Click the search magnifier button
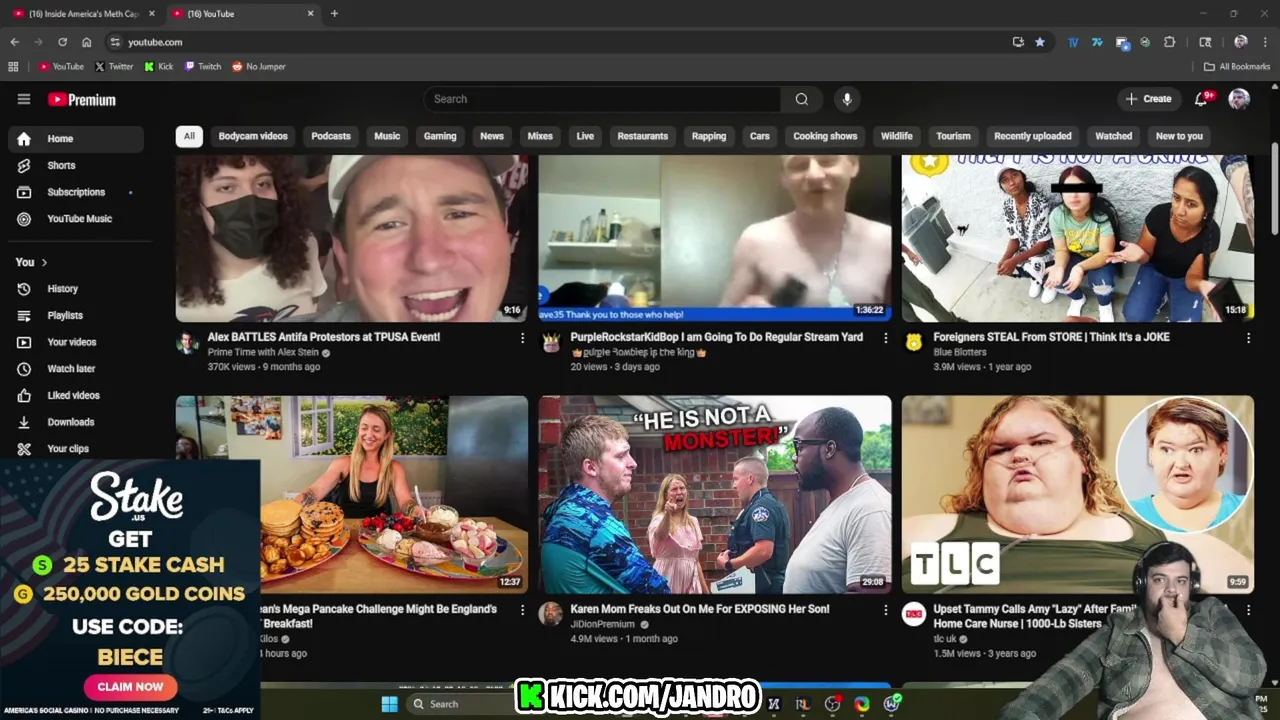This screenshot has height=720, width=1280. coord(801,99)
